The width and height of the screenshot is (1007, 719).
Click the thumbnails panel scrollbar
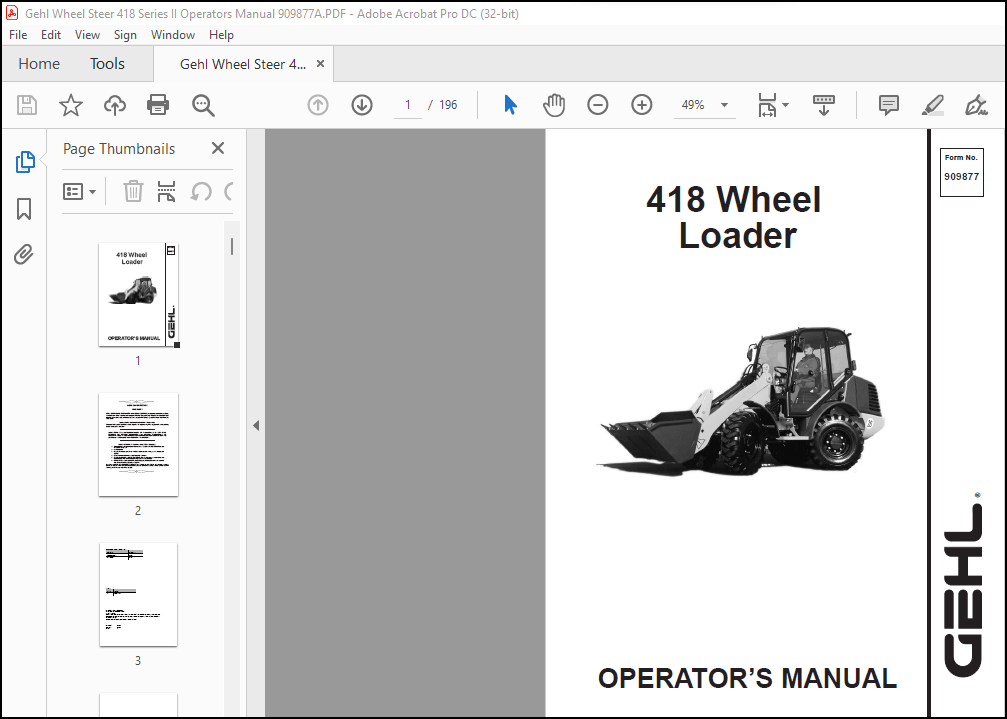232,247
